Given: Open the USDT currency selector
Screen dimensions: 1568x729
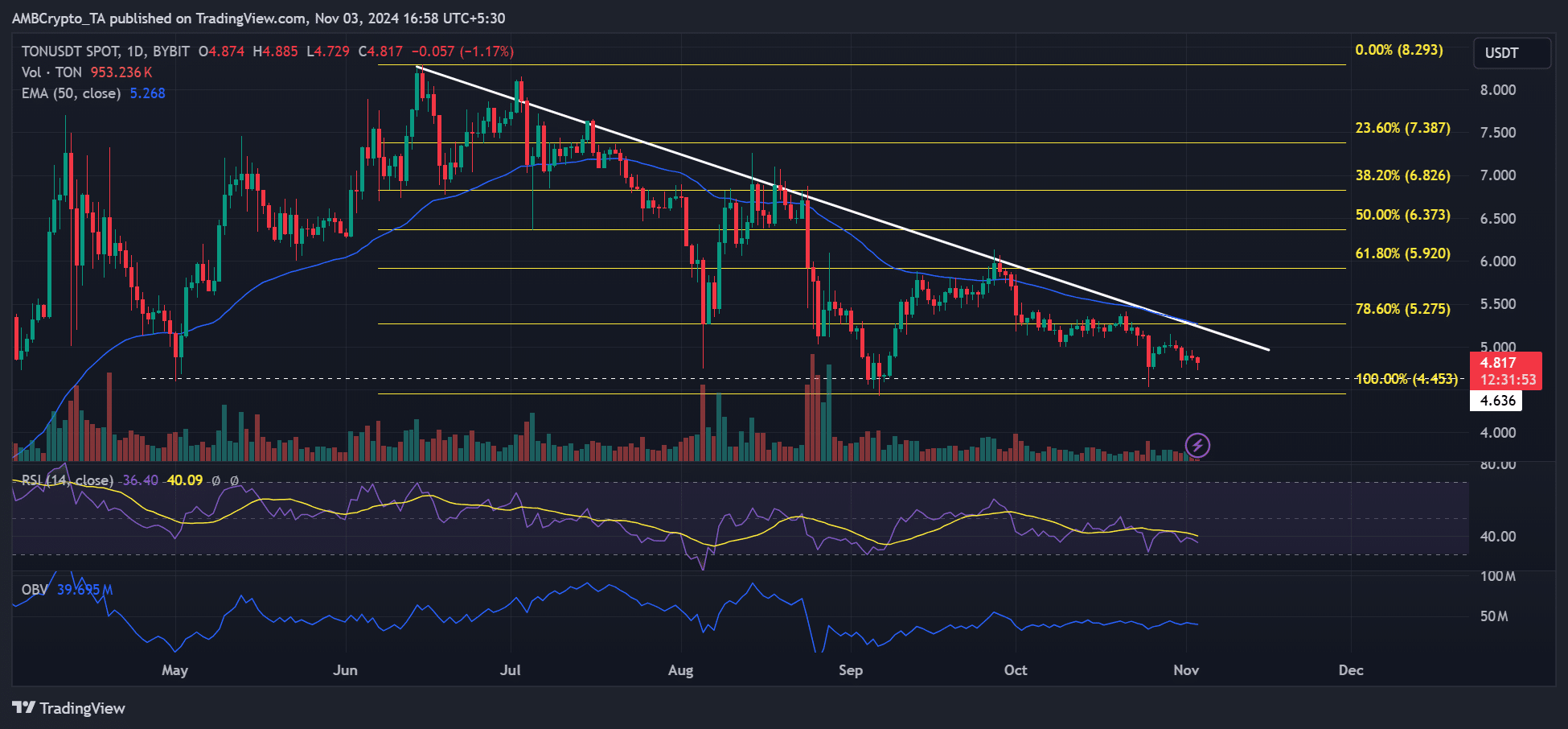Looking at the screenshot, I should (1512, 53).
